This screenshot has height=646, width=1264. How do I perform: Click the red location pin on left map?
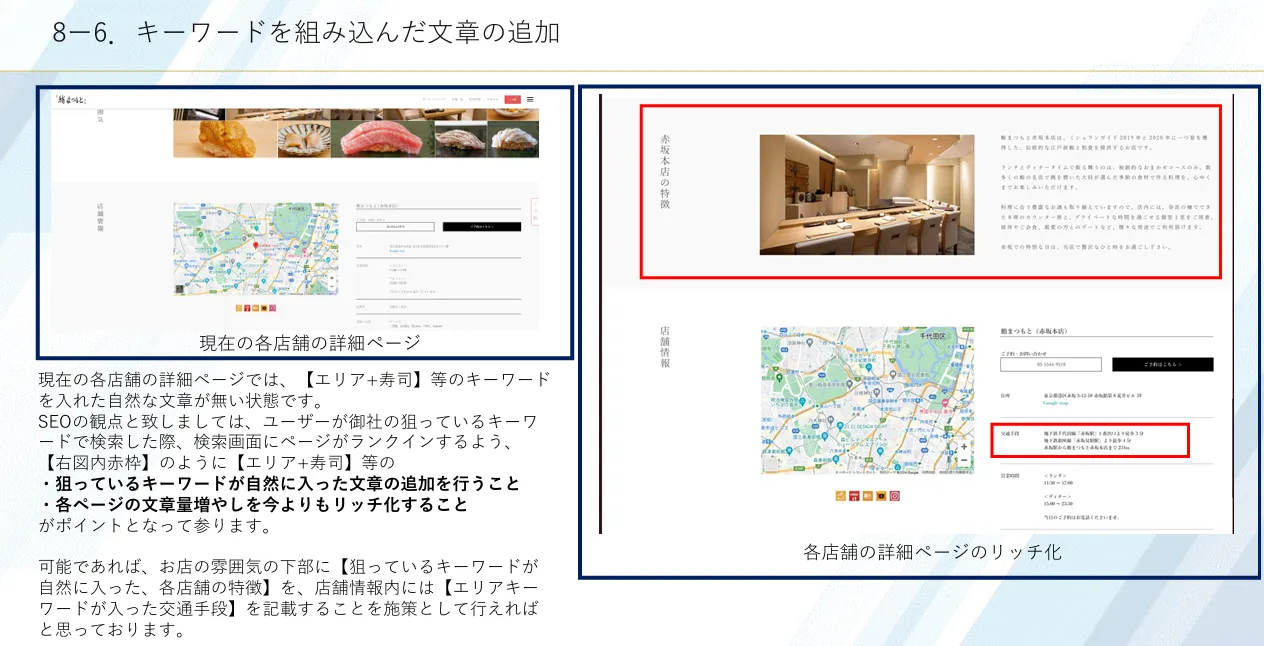(256, 245)
